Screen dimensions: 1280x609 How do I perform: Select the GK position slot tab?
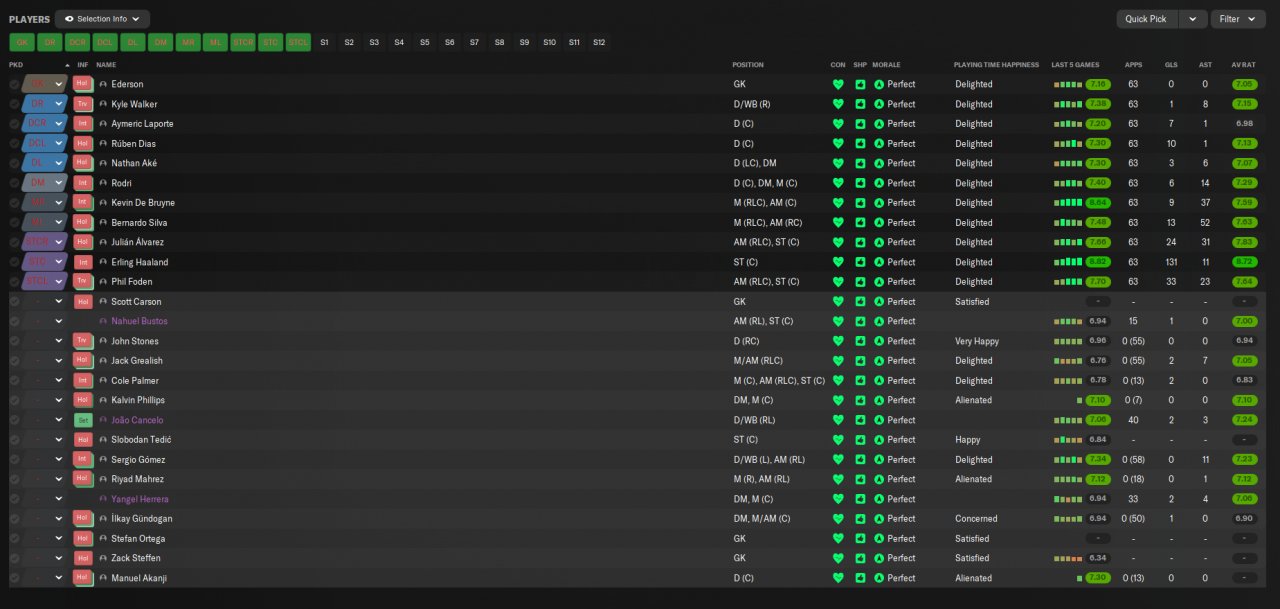22,42
